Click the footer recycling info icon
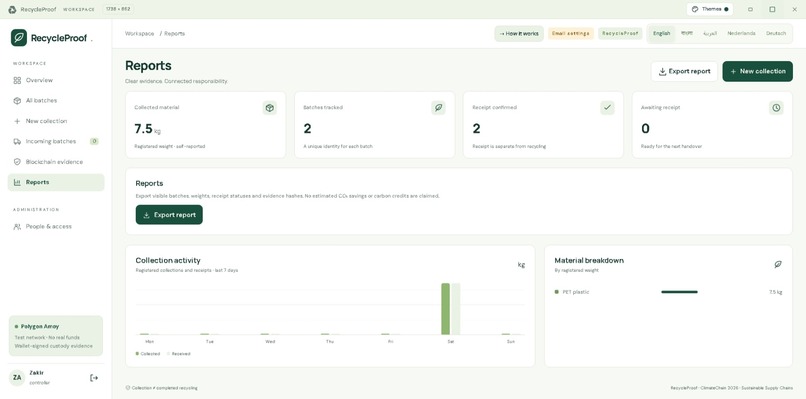The width and height of the screenshot is (806, 399). [x=127, y=388]
